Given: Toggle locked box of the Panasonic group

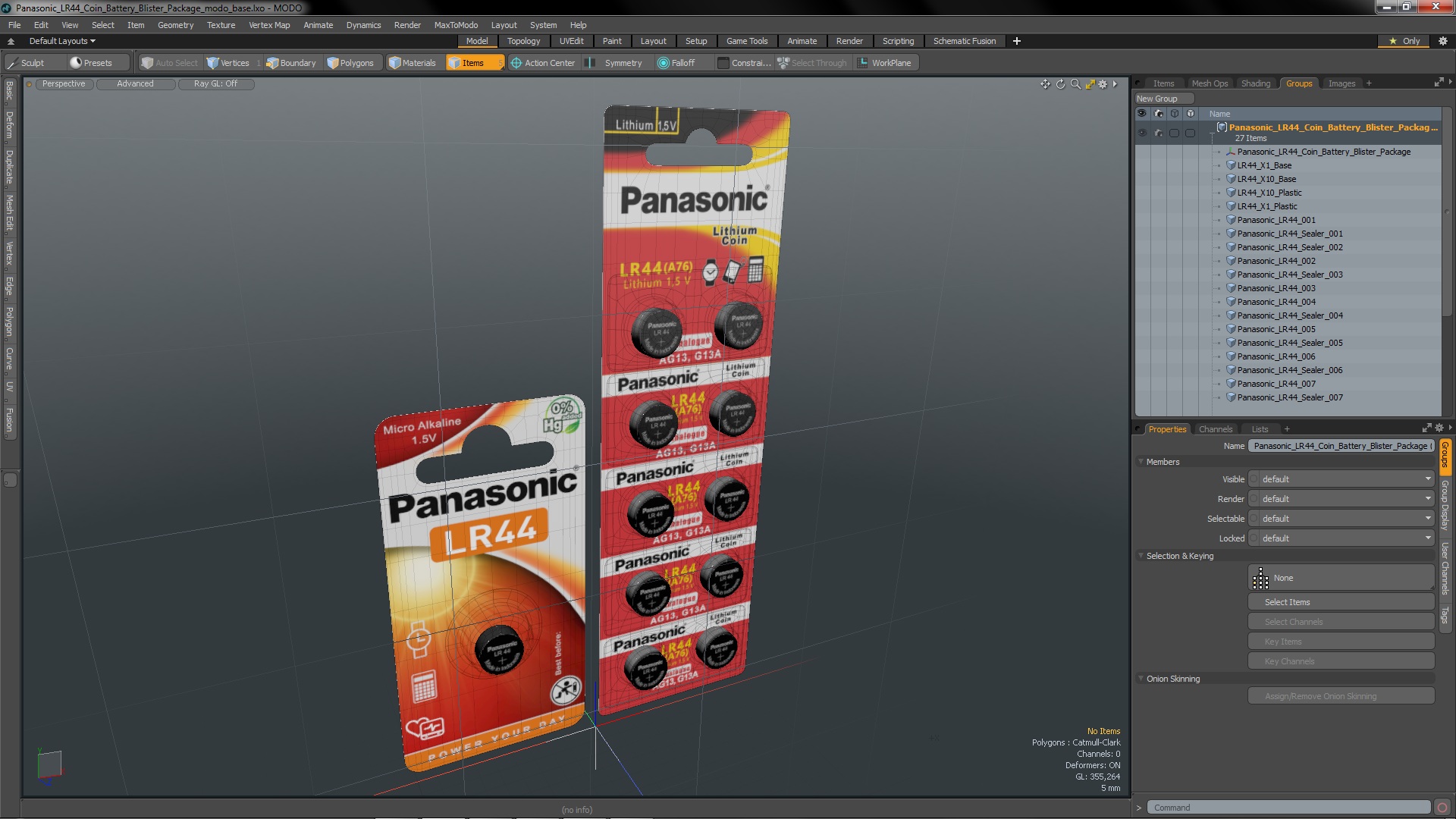Looking at the screenshot, I should click(1190, 133).
